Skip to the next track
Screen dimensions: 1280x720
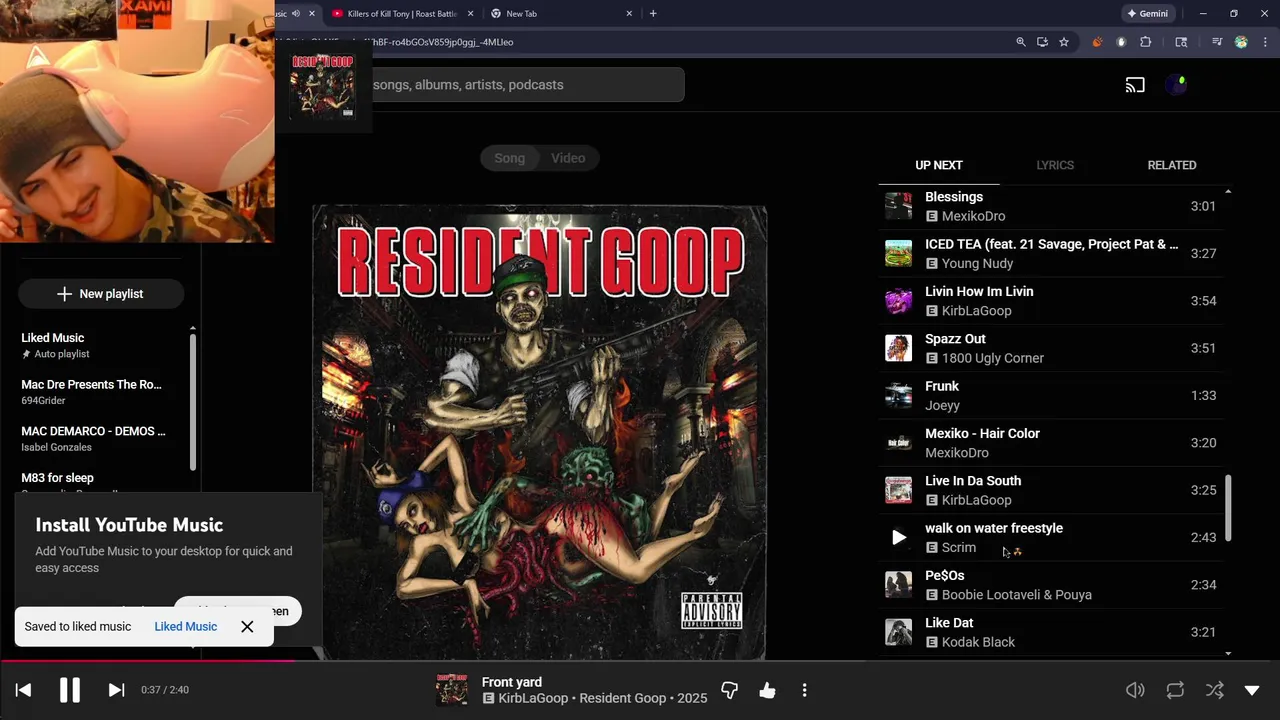click(116, 690)
